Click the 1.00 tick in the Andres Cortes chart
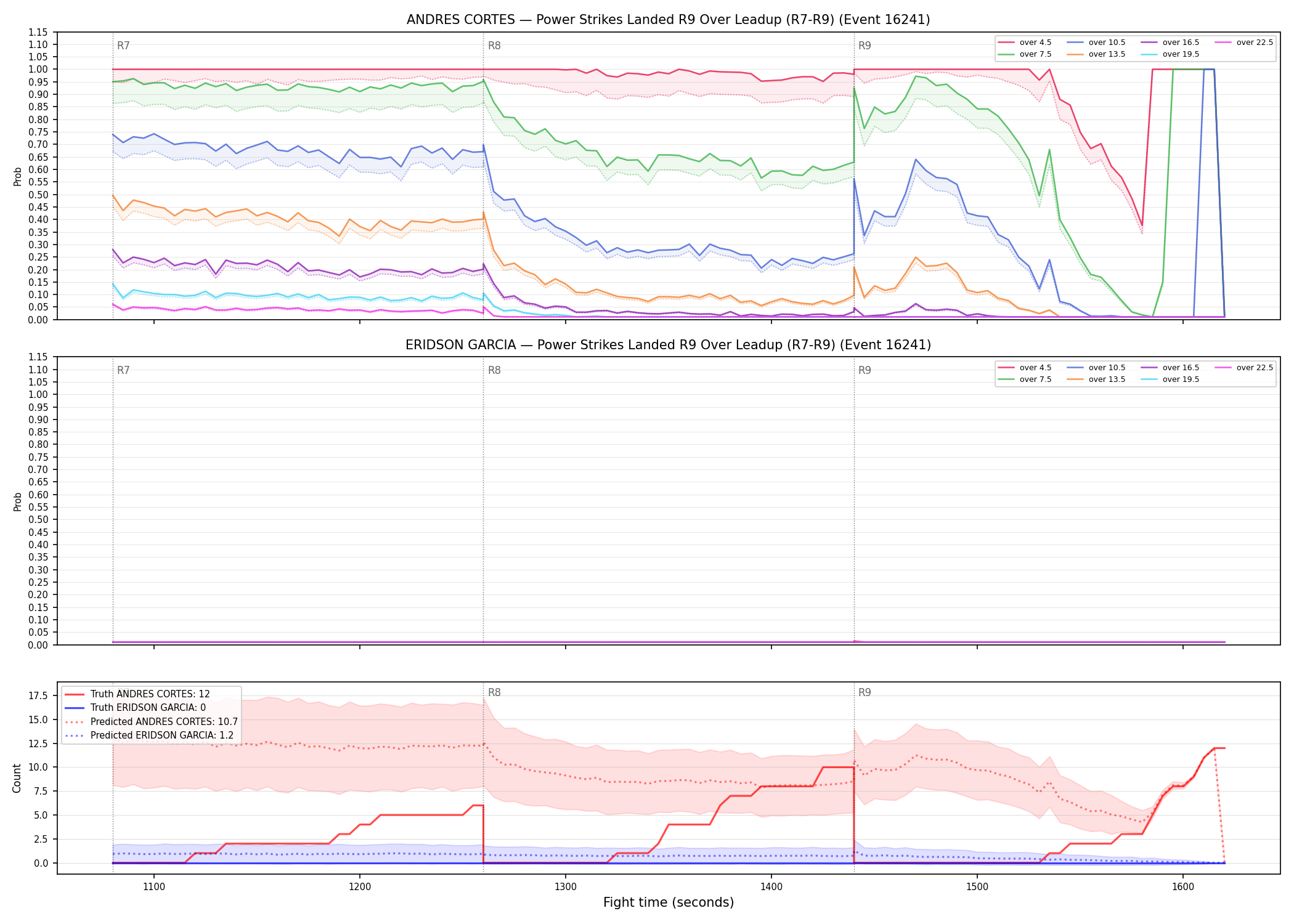The width and height of the screenshot is (1294, 924). click(x=38, y=70)
